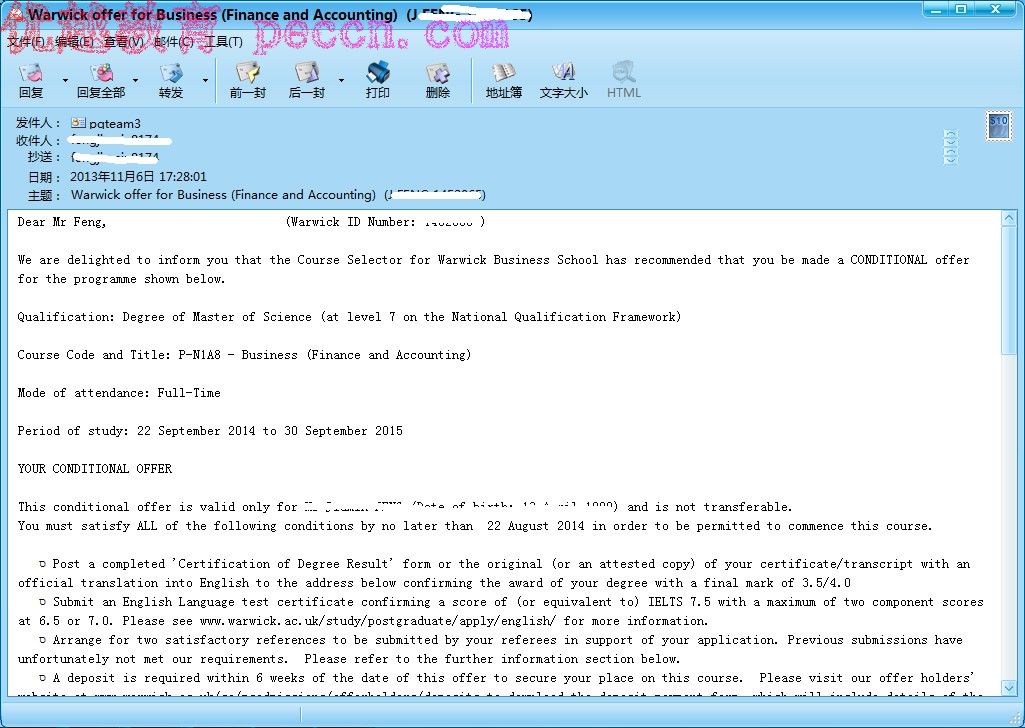Expand the dropdown arrow beside 后一封

pos(341,80)
